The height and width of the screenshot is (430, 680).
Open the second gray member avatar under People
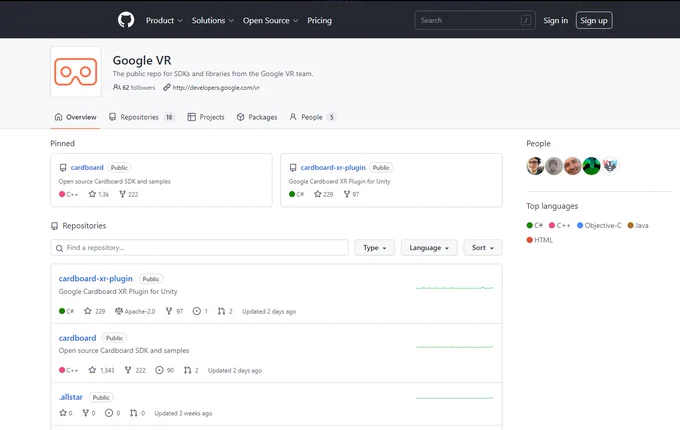[x=554, y=166]
